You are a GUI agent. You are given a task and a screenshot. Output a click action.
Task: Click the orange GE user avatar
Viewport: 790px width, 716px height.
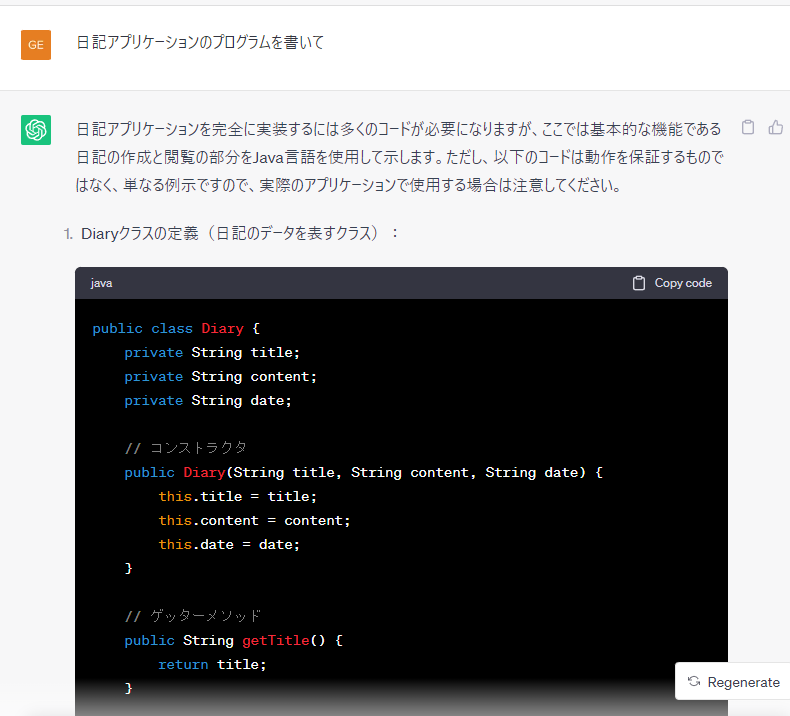click(36, 44)
